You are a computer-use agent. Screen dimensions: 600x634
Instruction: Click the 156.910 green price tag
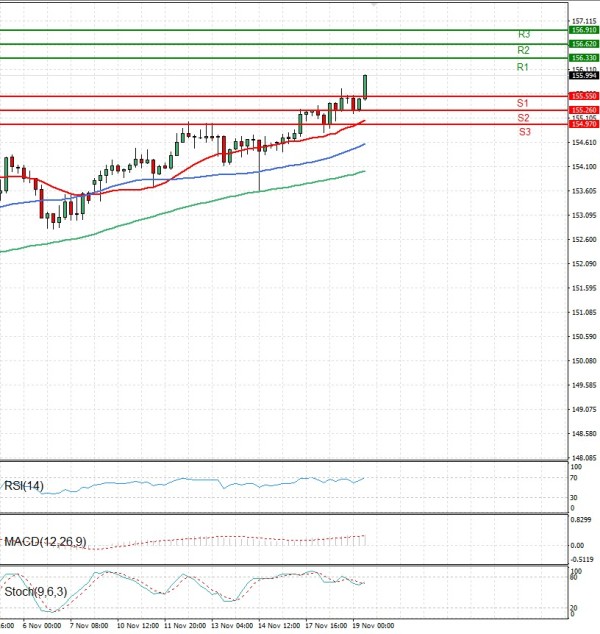click(x=583, y=30)
